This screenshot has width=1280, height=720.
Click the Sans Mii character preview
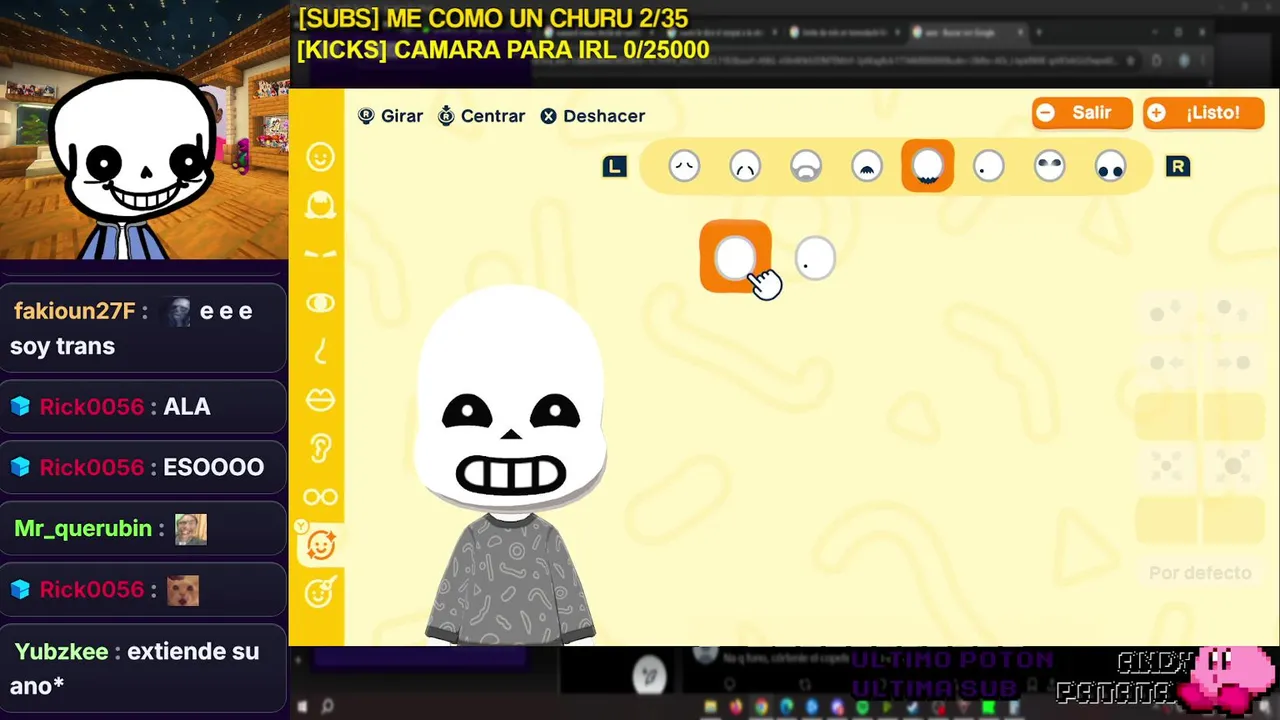coord(511,465)
